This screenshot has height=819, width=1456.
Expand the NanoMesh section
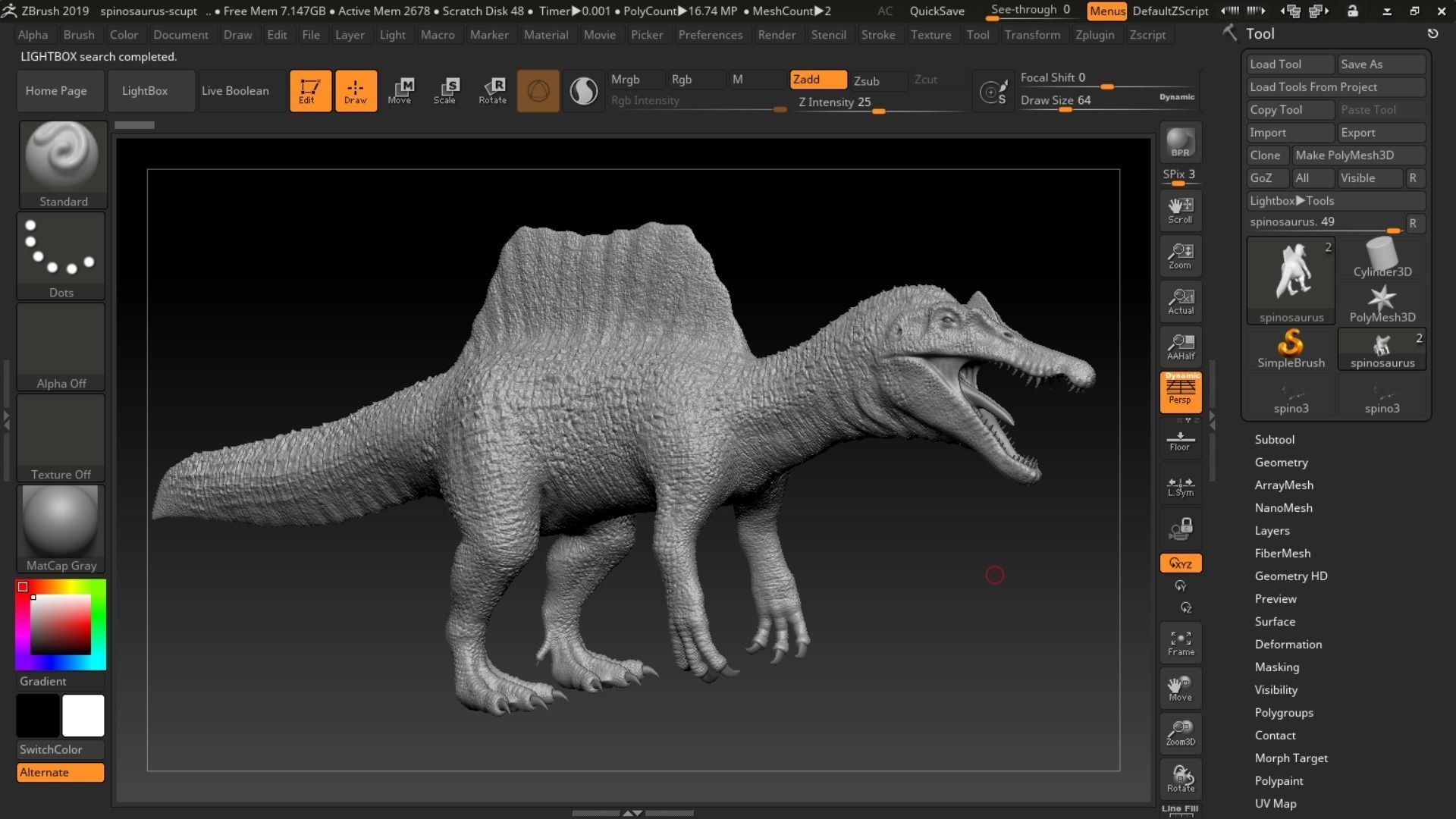click(1283, 508)
